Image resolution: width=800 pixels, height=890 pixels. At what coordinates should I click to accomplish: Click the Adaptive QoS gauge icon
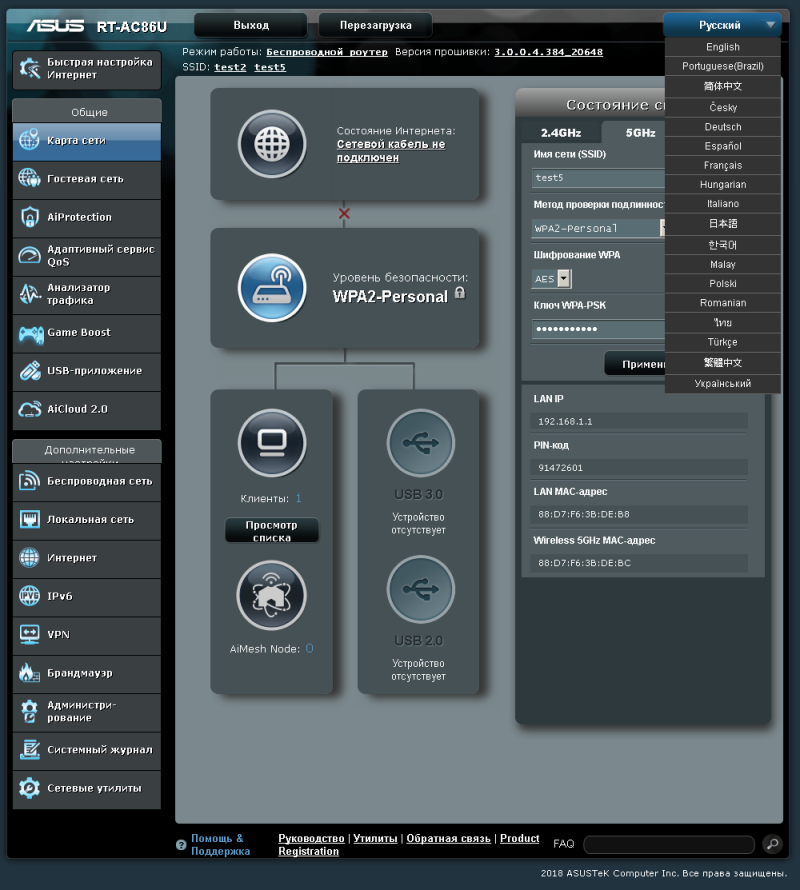(30, 255)
